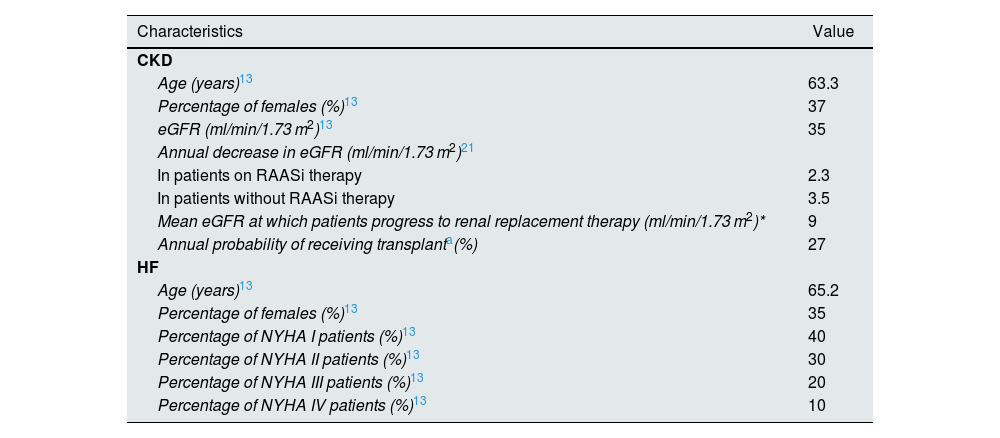Image resolution: width=1000 pixels, height=438 pixels.
Task: Click the 'In patients on RAASi therapy' row label
Action: [x=259, y=175]
